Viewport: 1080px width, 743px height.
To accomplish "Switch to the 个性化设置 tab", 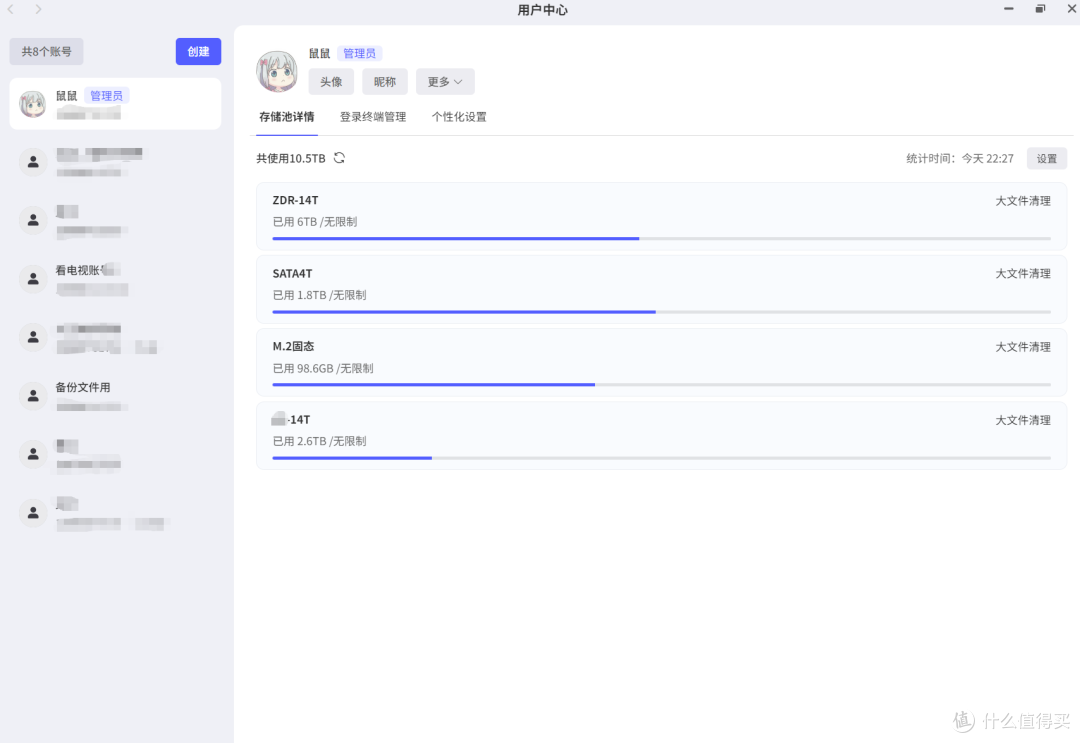I will point(459,117).
